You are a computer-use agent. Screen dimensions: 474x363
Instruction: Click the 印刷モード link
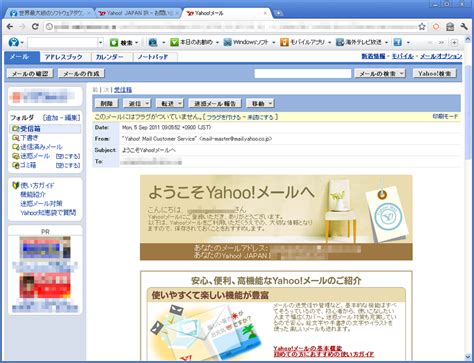(445, 117)
